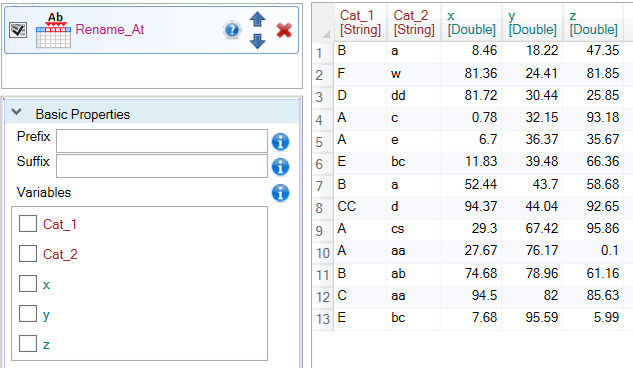The height and width of the screenshot is (368, 633).
Task: Click the Variables label
Action: (x=44, y=192)
